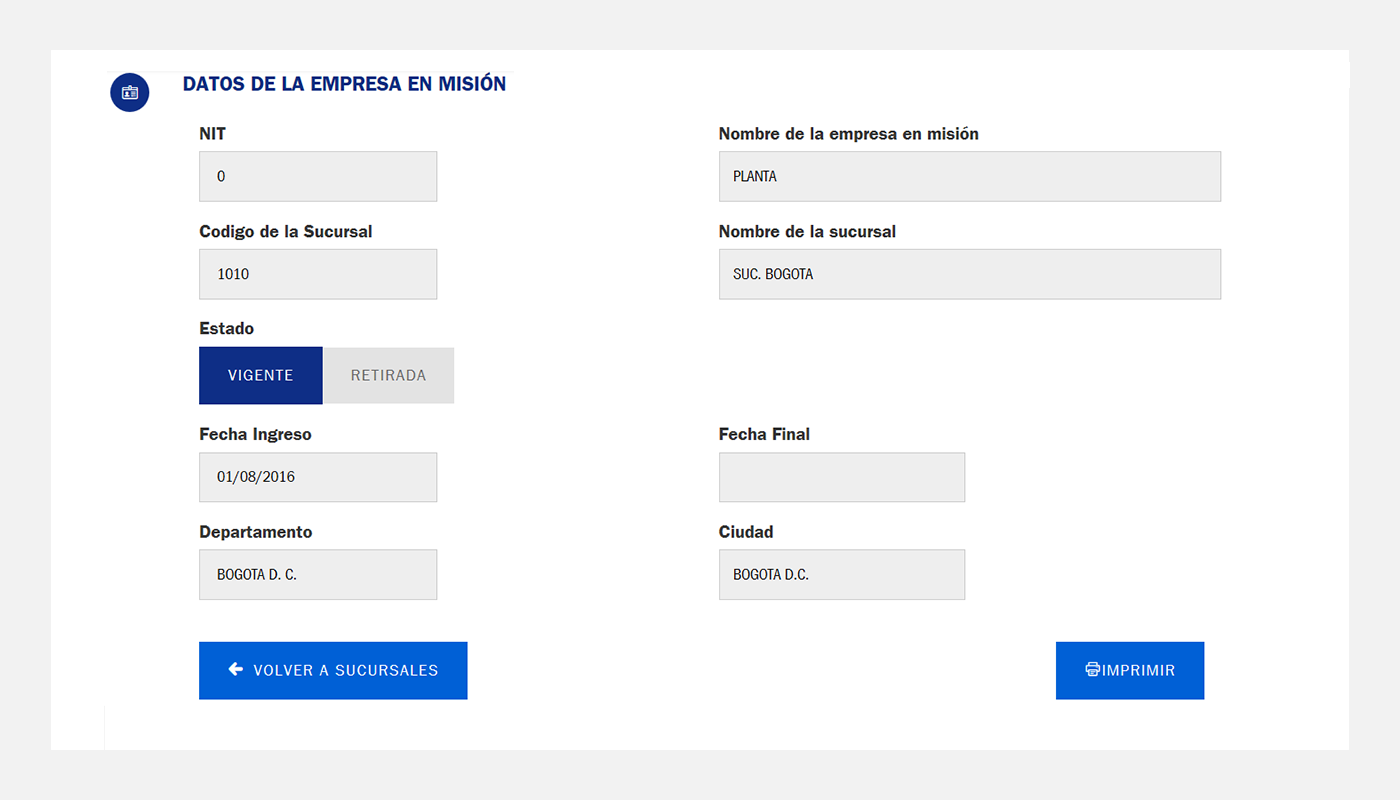The image size is (1400, 800).
Task: Click the Nombre de la sucursal label
Action: pyautogui.click(x=808, y=232)
